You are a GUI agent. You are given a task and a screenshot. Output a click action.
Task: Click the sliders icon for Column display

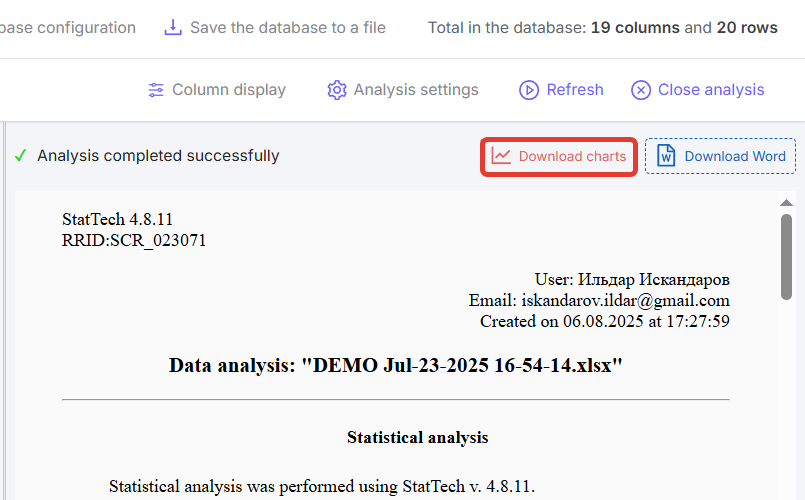pyautogui.click(x=156, y=90)
